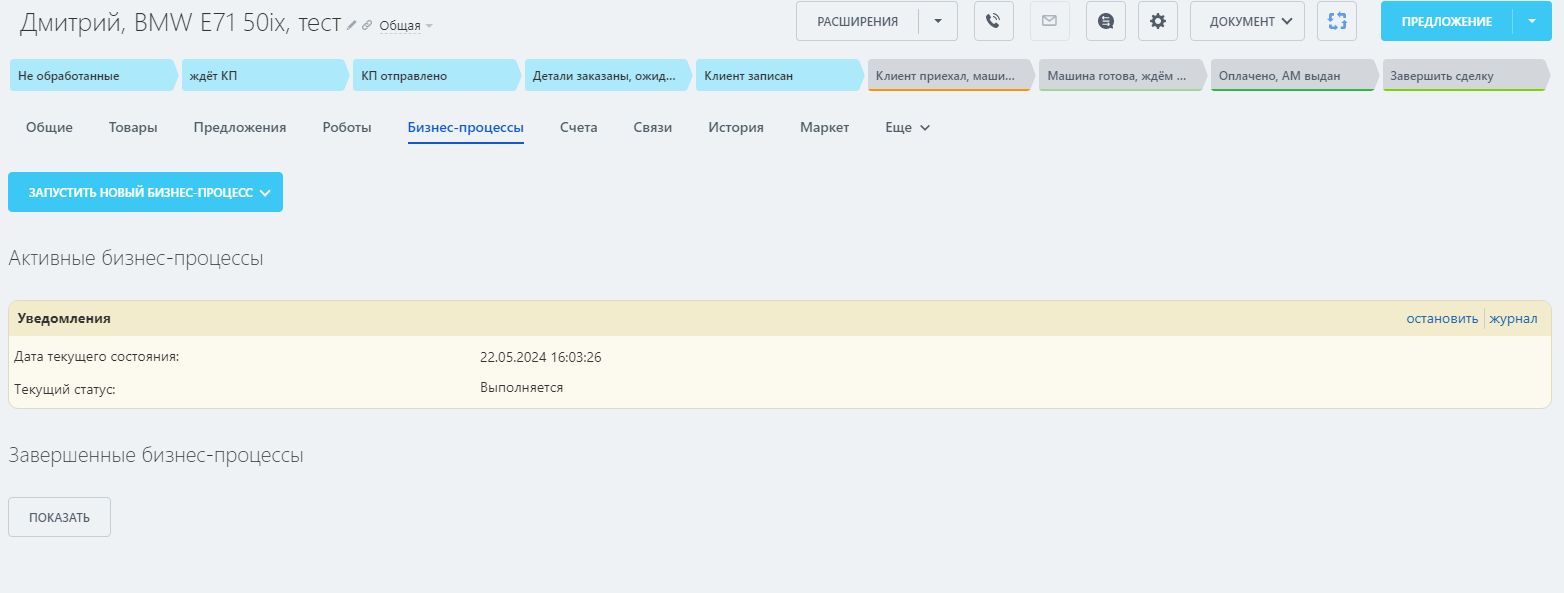Expand the Еще tab menu
This screenshot has width=1564, height=593.
(907, 128)
